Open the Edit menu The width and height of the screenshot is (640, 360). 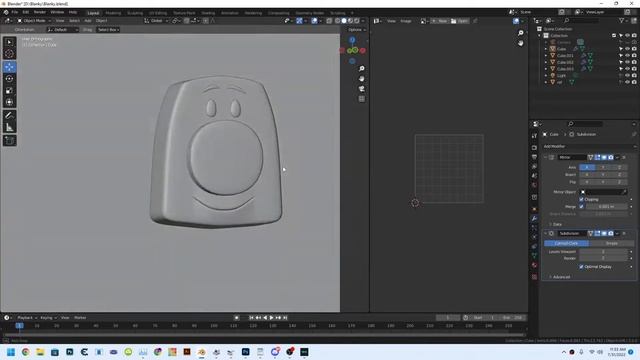coord(26,12)
